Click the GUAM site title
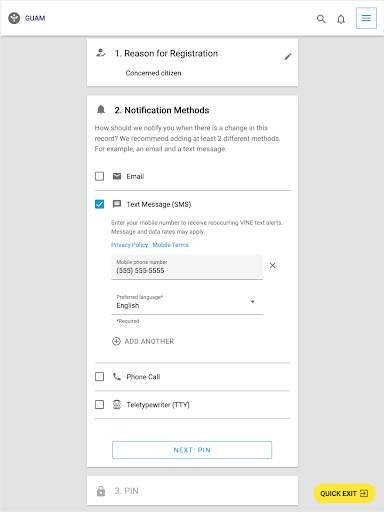384x512 pixels. click(35, 18)
